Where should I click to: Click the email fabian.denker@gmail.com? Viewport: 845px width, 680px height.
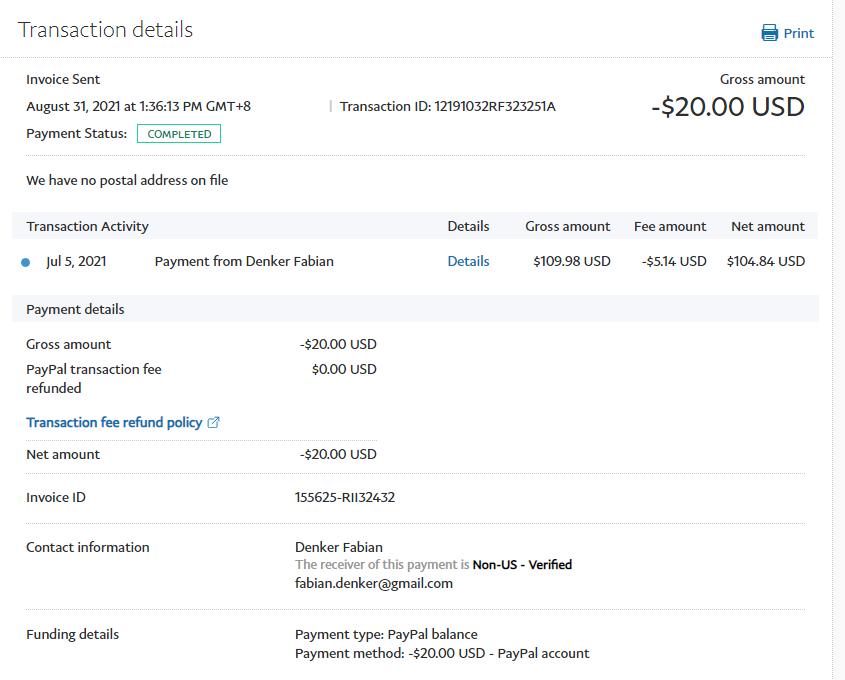point(373,583)
